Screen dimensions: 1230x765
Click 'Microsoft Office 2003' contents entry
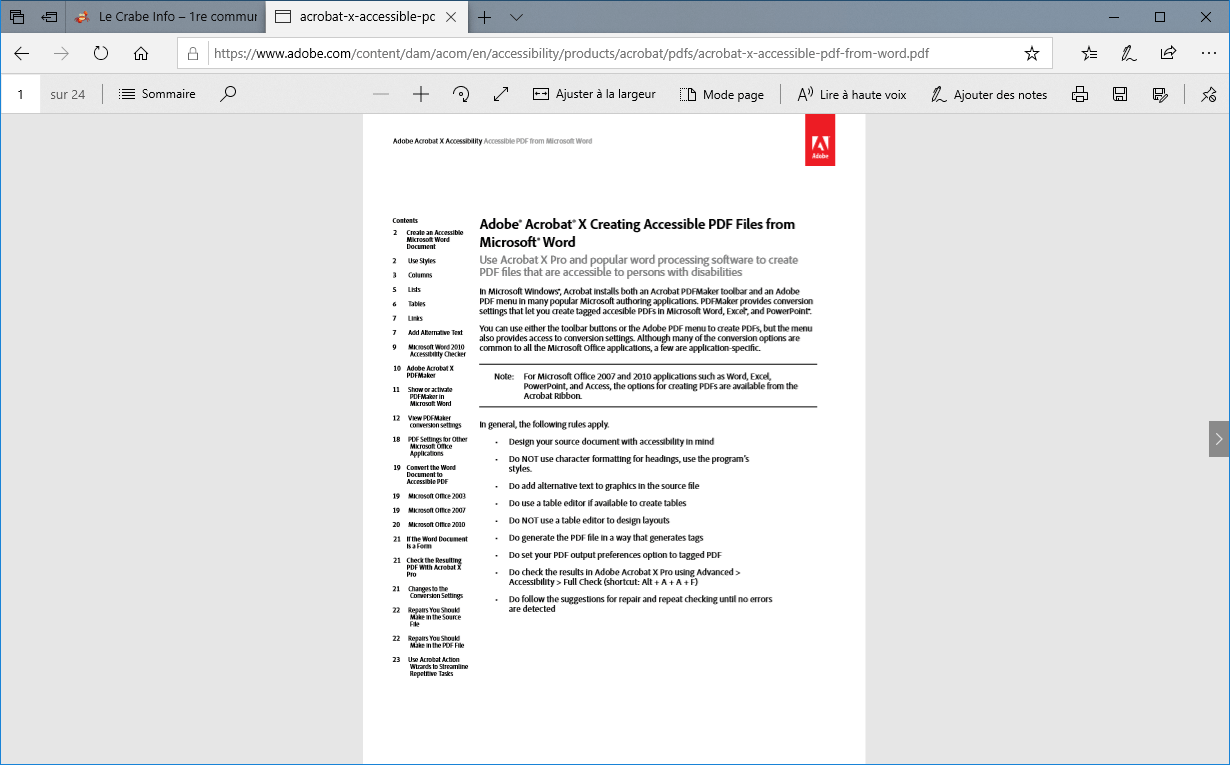click(436, 496)
